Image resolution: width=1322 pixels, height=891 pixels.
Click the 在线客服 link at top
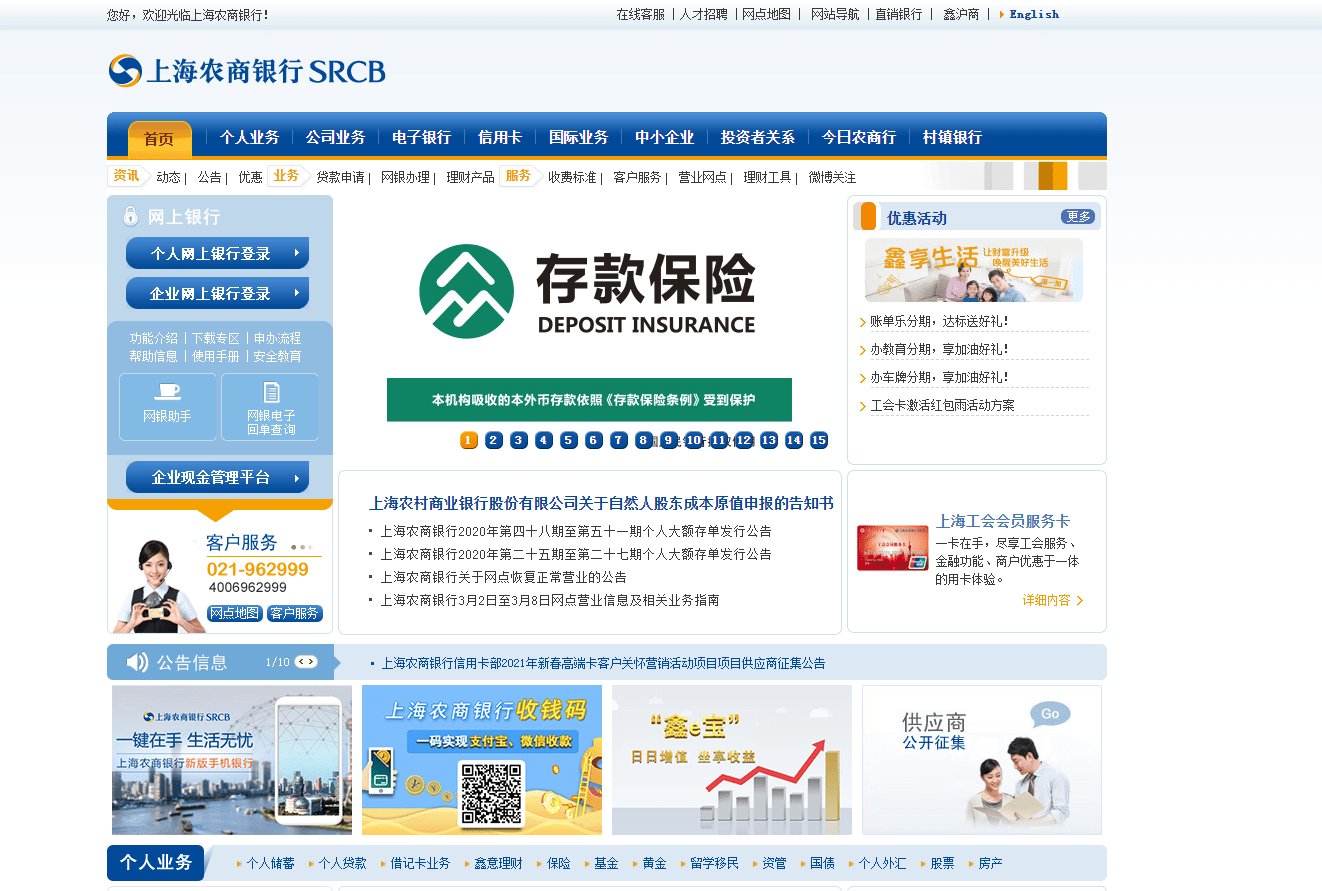639,14
